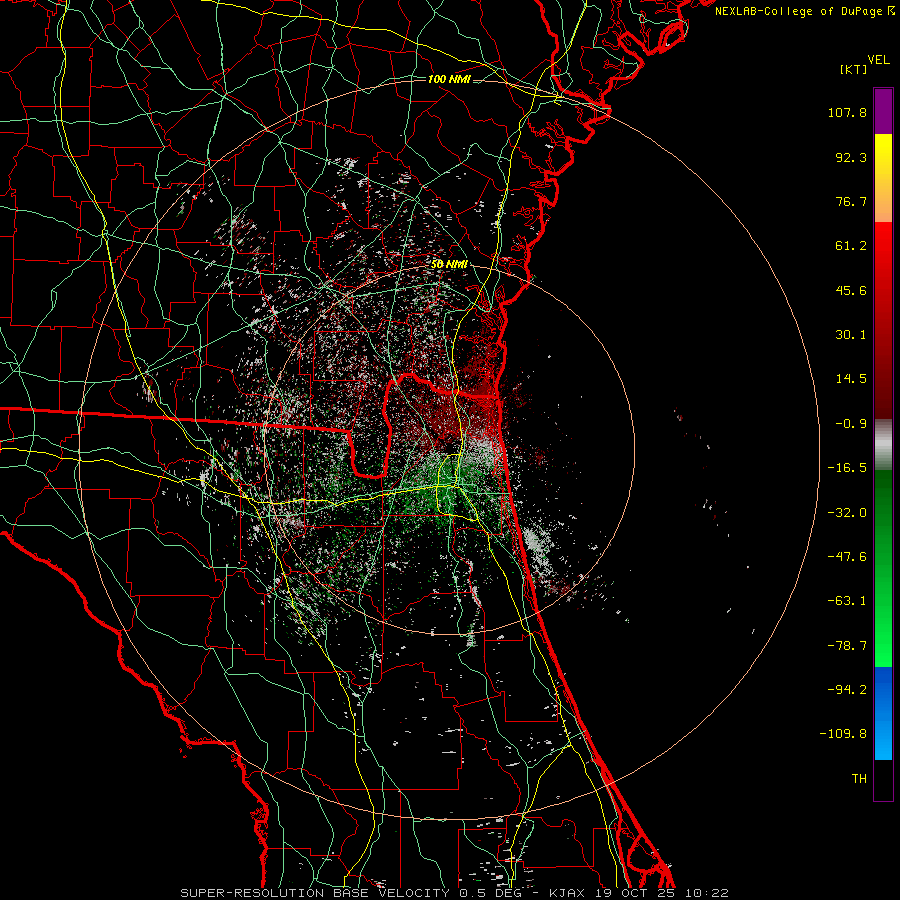
Task: Click the NEXLAB-College of DuPage watermark text
Action: pyautogui.click(x=805, y=11)
